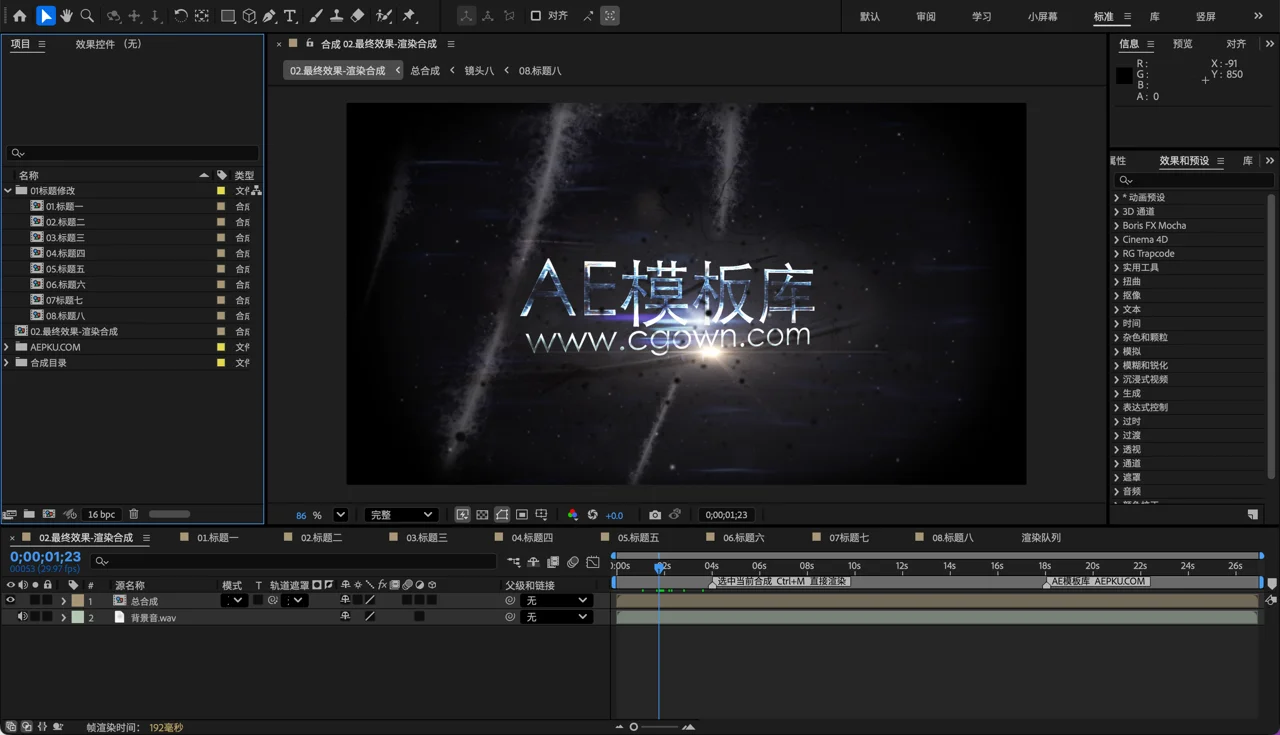1280x735 pixels.
Task: Hide the 总合成 layer video eye
Action: tap(11, 601)
